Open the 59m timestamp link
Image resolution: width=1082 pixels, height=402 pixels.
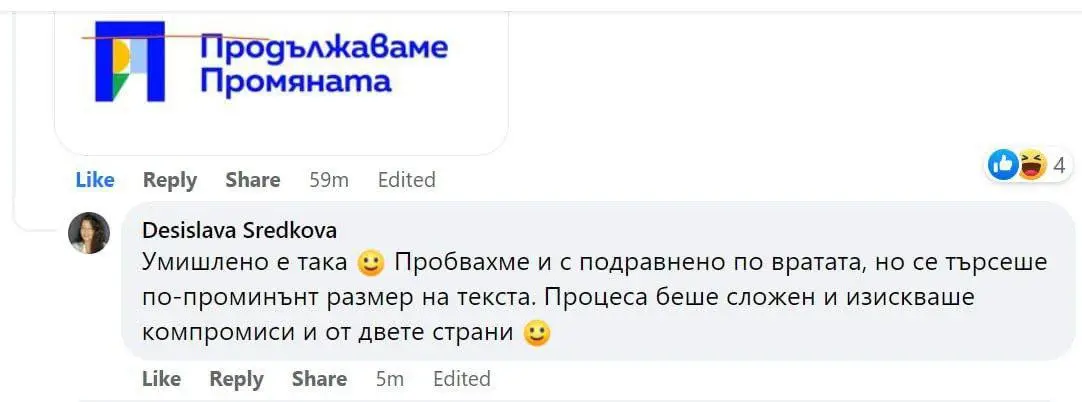(328, 180)
